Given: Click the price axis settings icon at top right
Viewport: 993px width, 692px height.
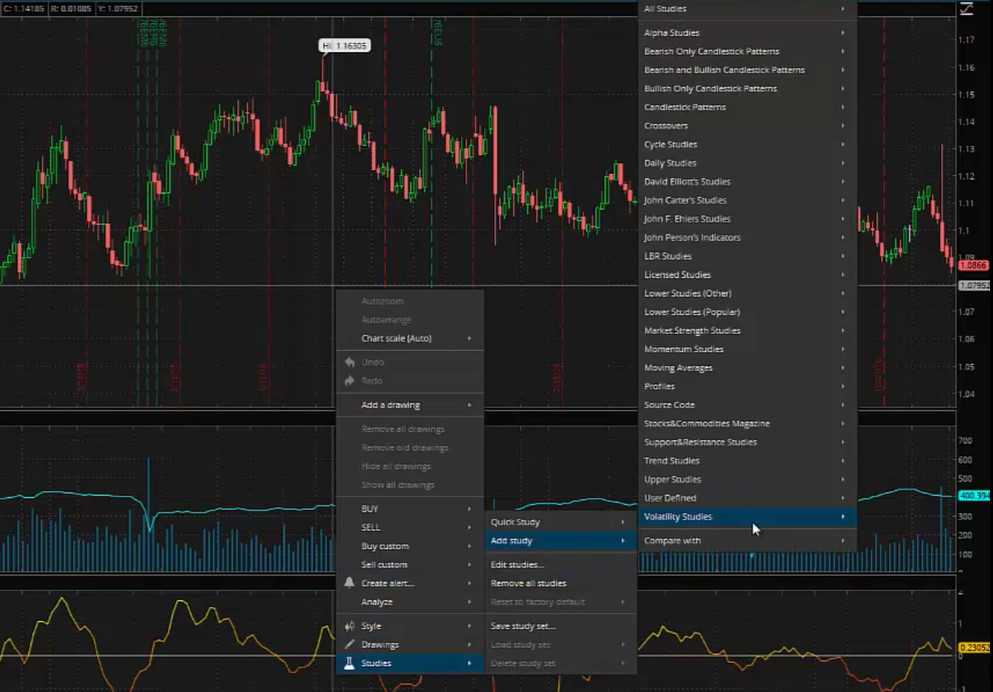Looking at the screenshot, I should tap(966, 9).
